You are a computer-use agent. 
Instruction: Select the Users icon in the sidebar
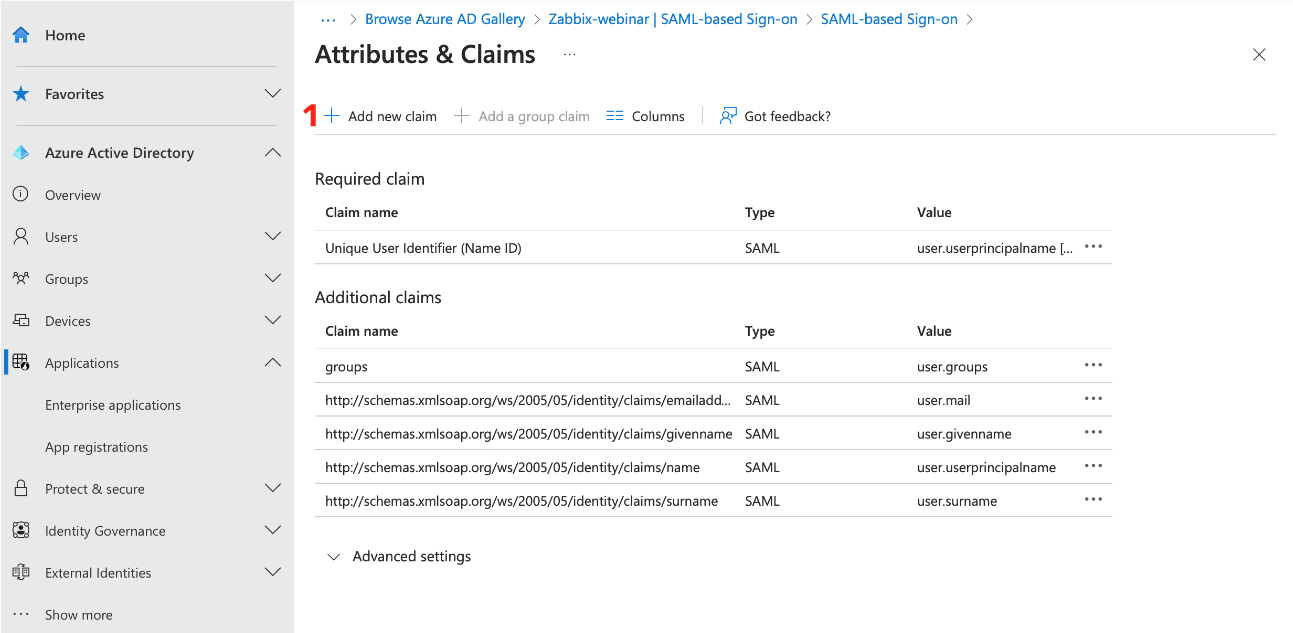click(x=20, y=236)
